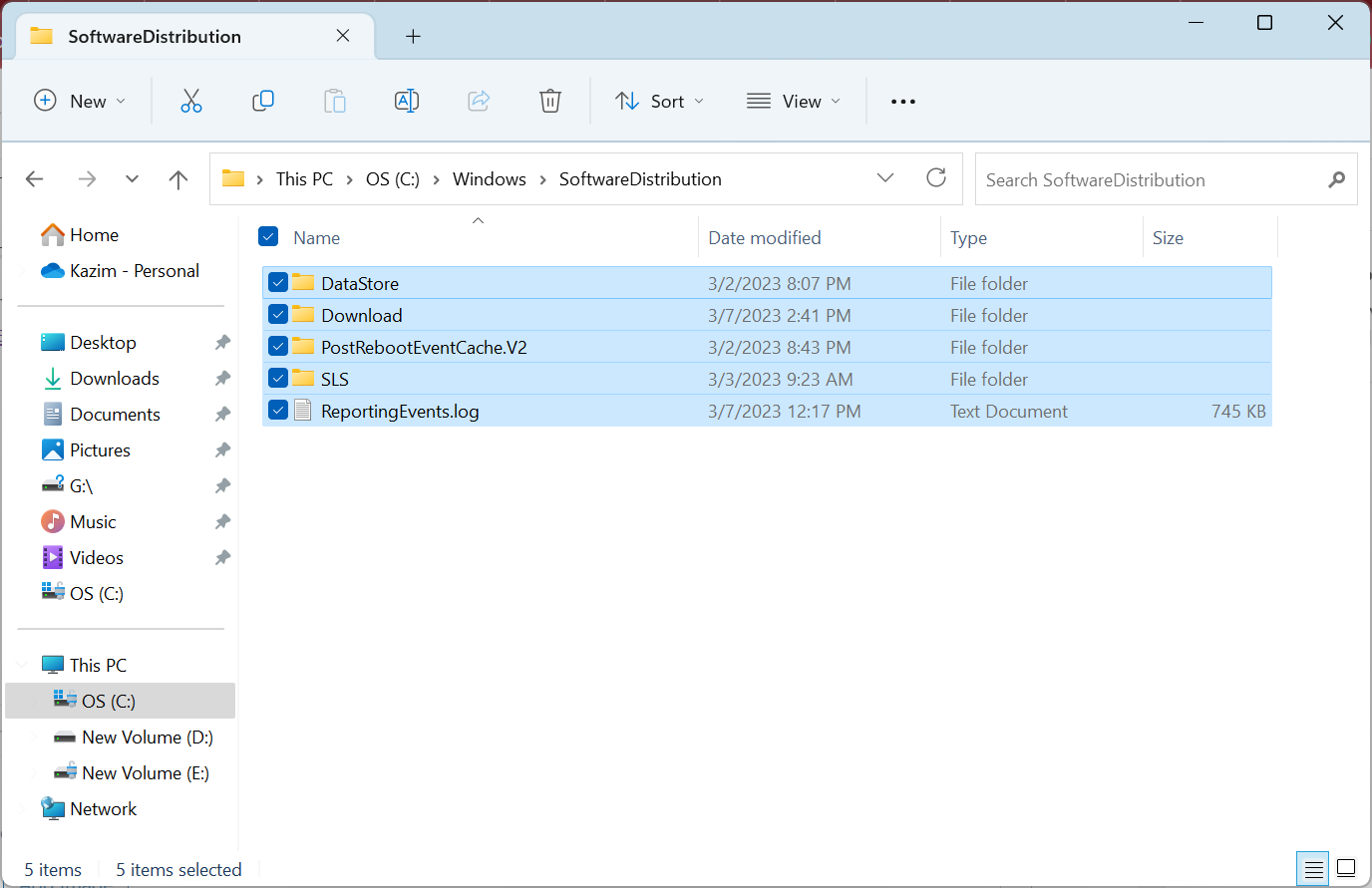Click the folder icon in address bar

(233, 178)
